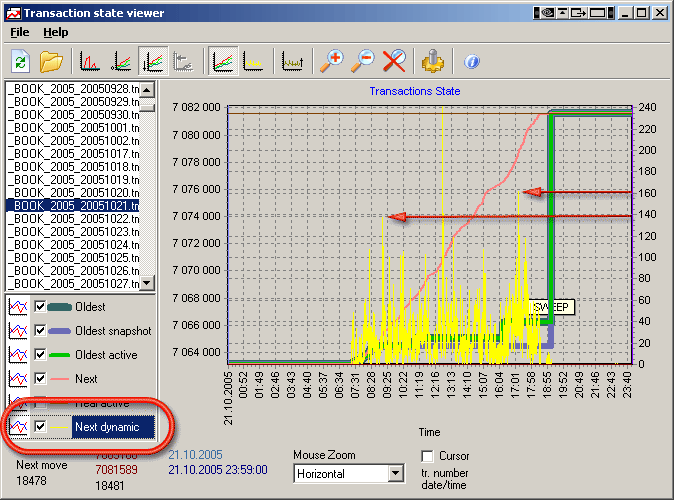This screenshot has height=500, width=674.
Task: Open settings via gear tool icon
Action: (x=433, y=61)
